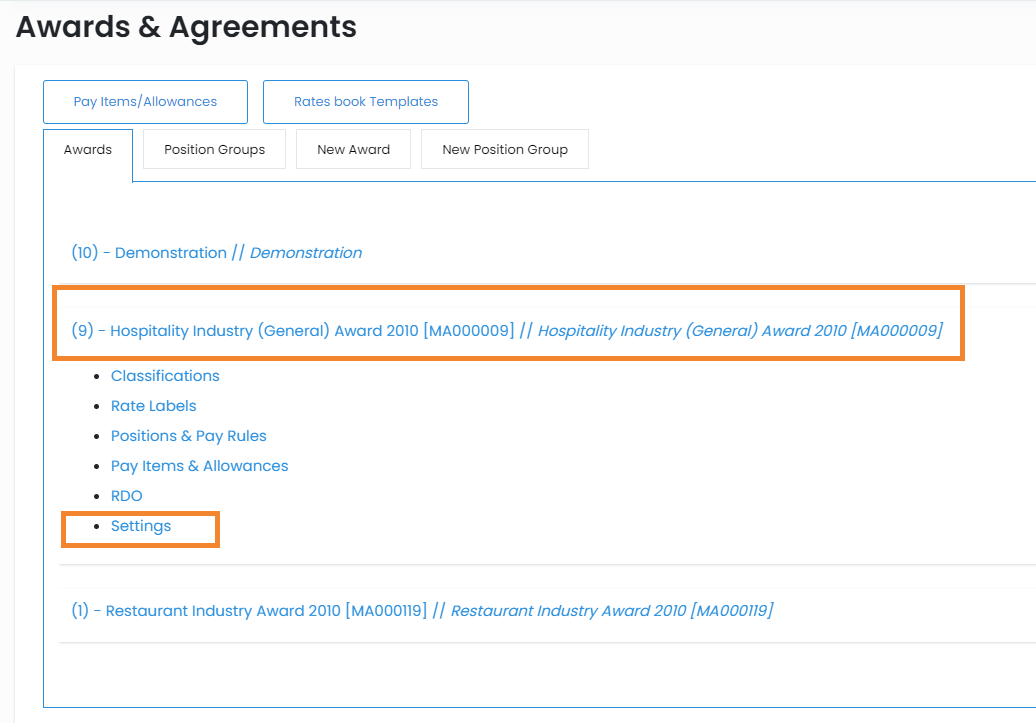
Task: Expand the (1) - Restaurant Industry Award 2010
Action: coord(249,611)
